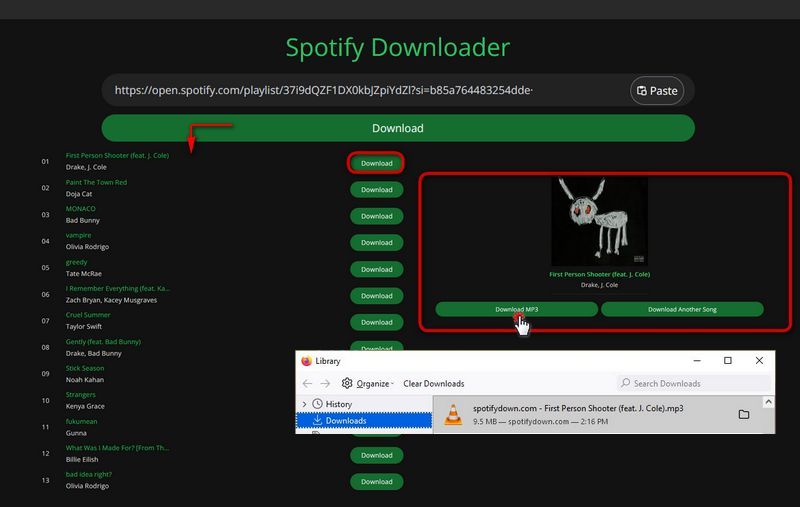Click the Library list scroll up arrow
Image resolution: width=800 pixels, height=507 pixels.
coord(768,402)
